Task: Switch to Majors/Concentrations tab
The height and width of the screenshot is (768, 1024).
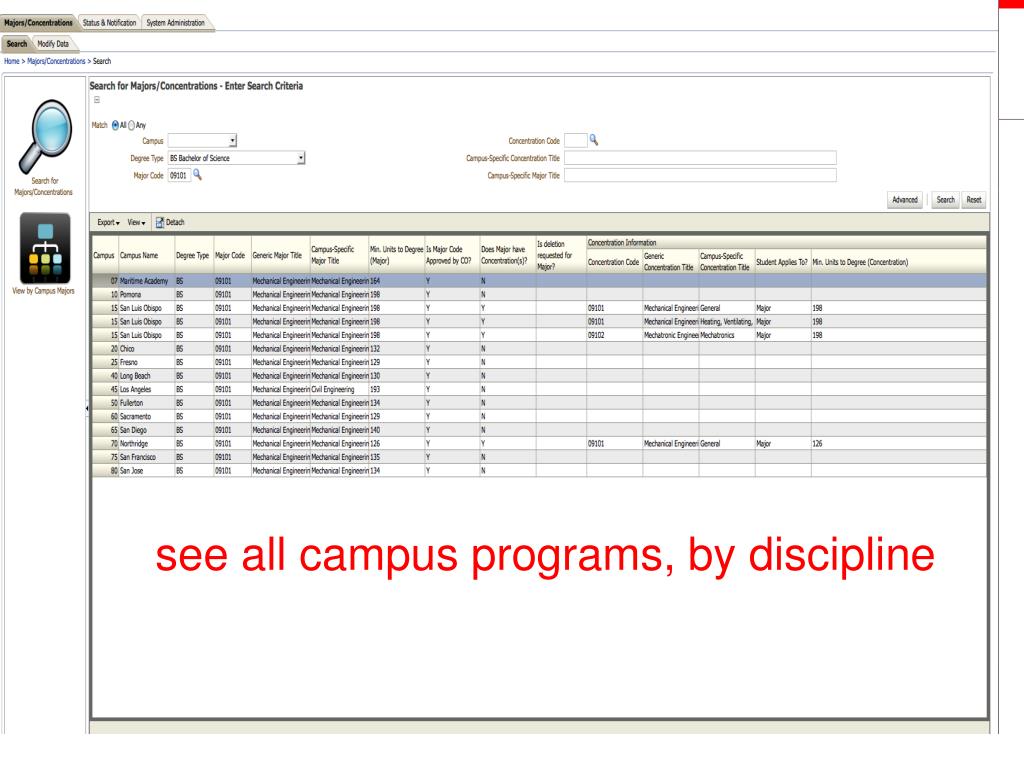Action: click(39, 23)
